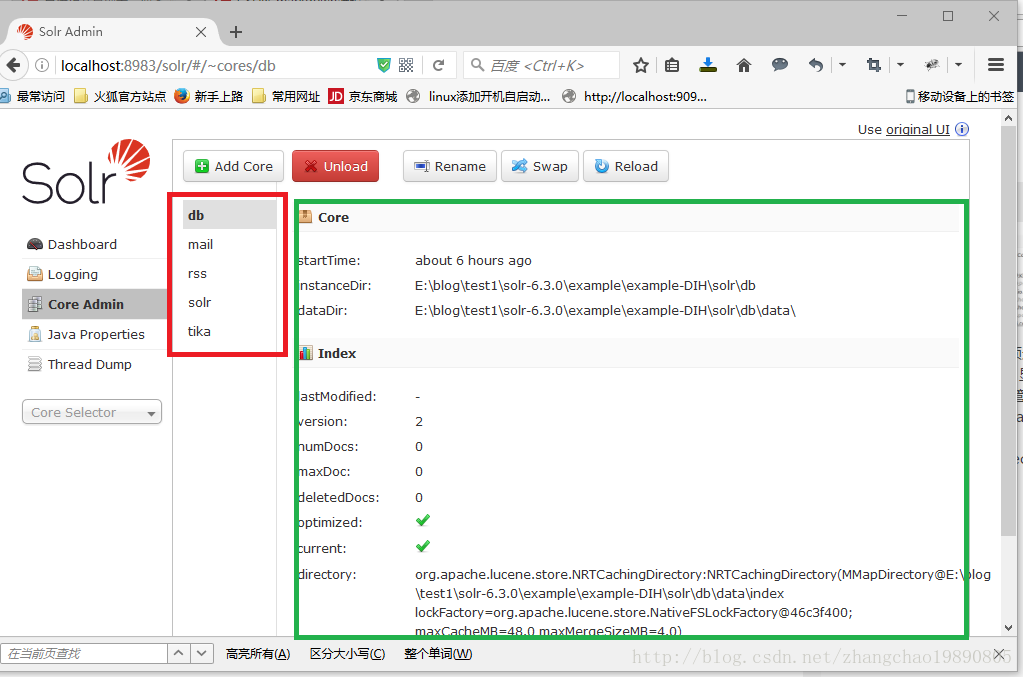This screenshot has width=1023, height=677.
Task: Click the page vertical scrollbar
Action: coord(1008,329)
